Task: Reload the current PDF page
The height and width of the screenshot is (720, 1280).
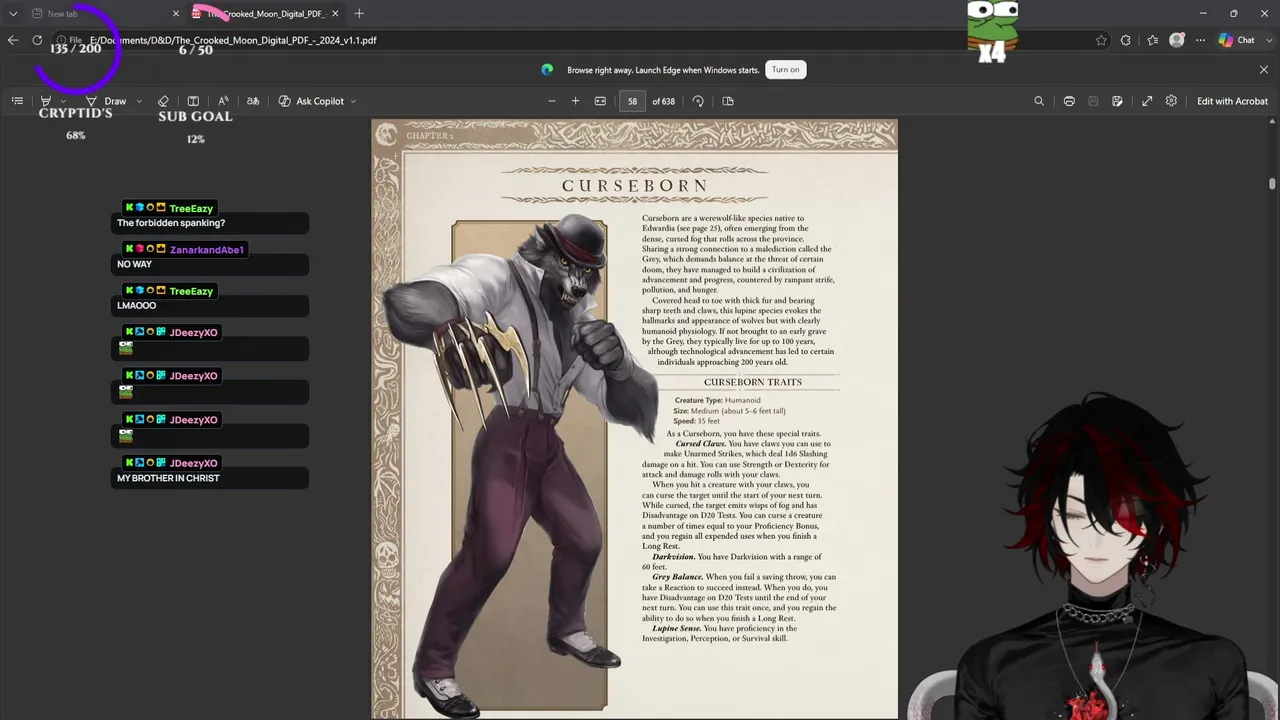Action: point(37,40)
